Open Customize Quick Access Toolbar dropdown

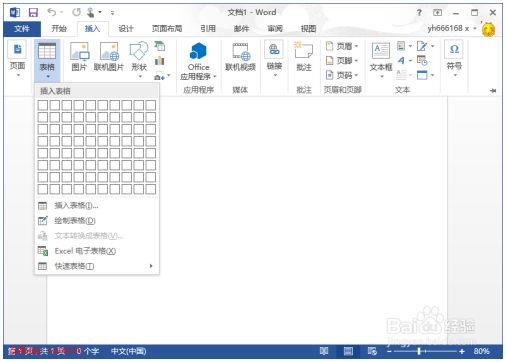(x=113, y=13)
